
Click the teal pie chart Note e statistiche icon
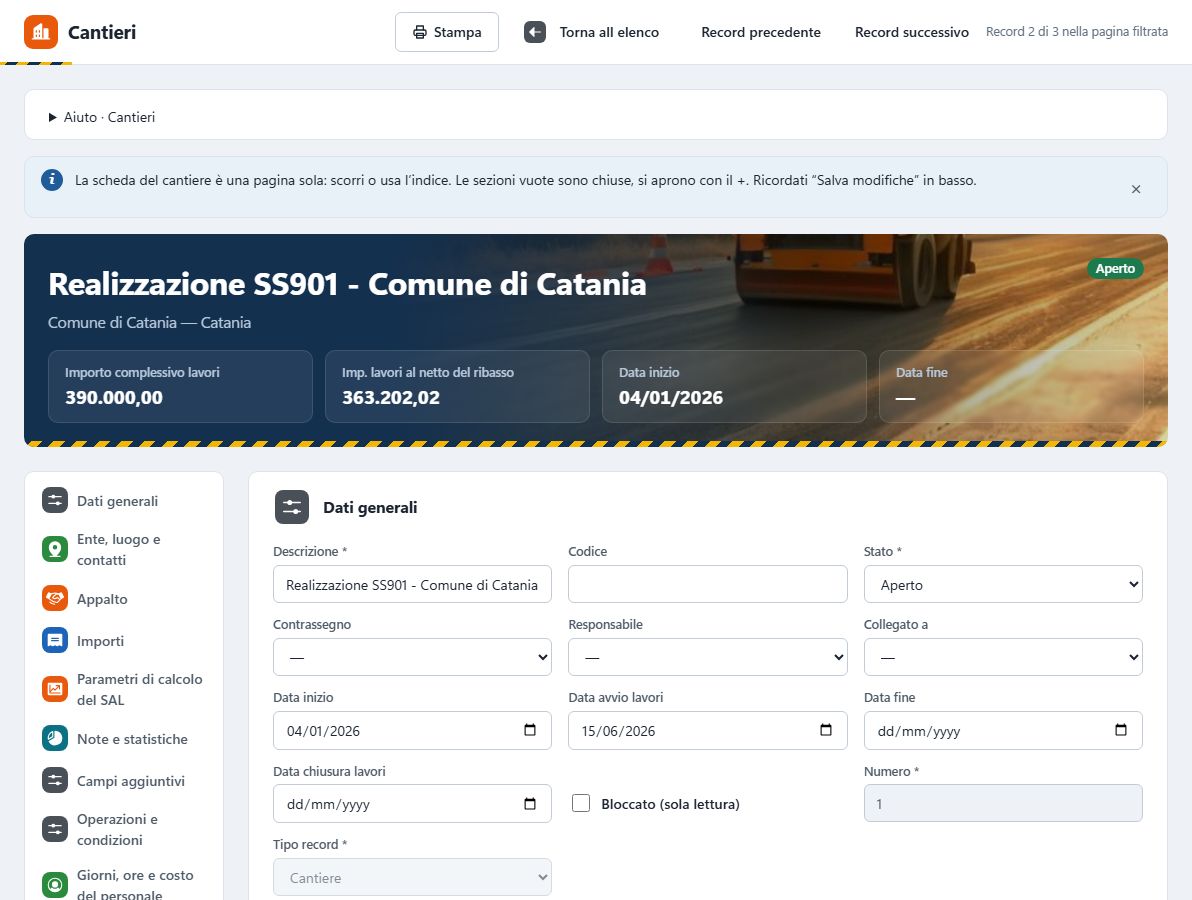coord(55,738)
